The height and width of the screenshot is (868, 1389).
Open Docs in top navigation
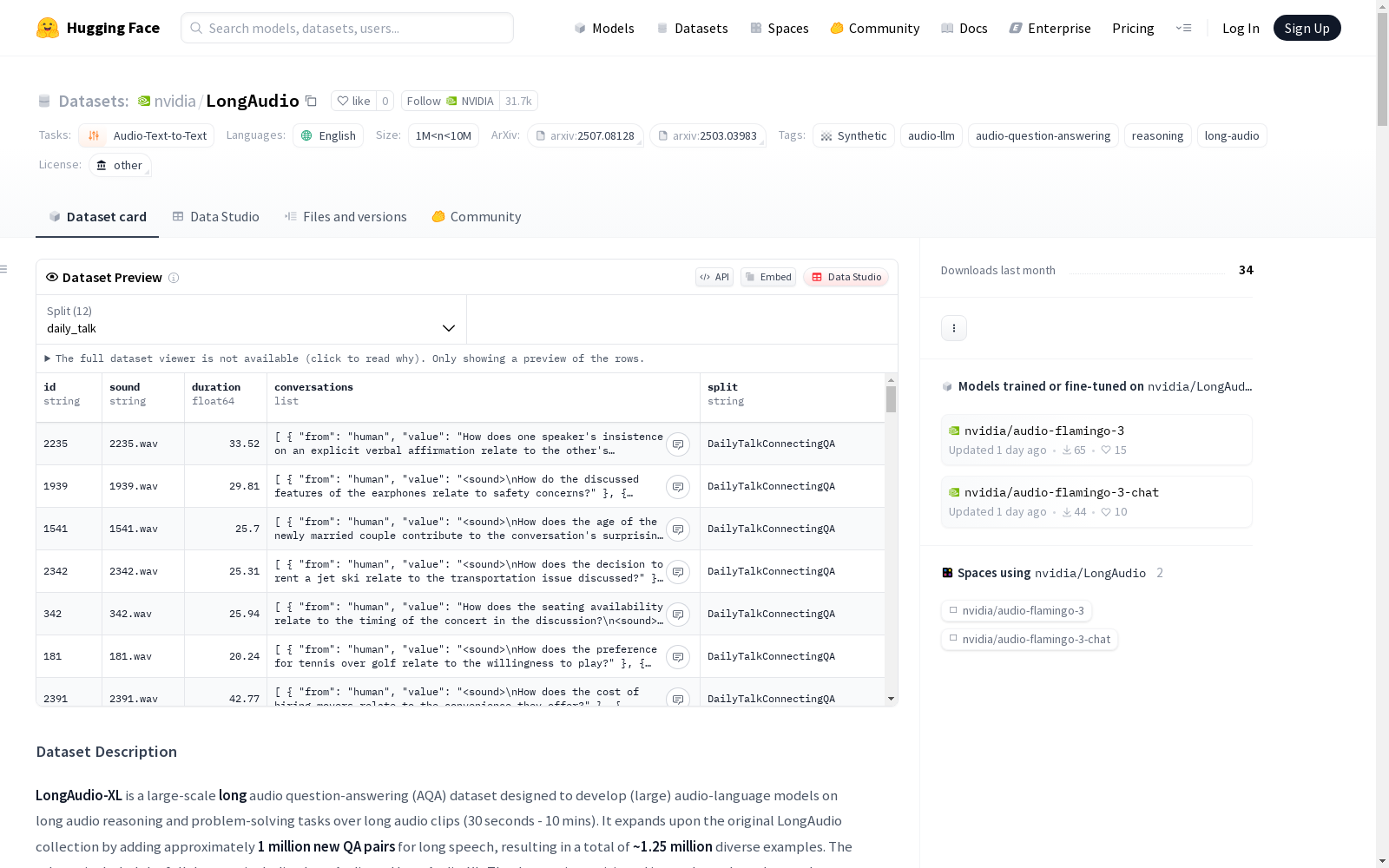pos(964,28)
